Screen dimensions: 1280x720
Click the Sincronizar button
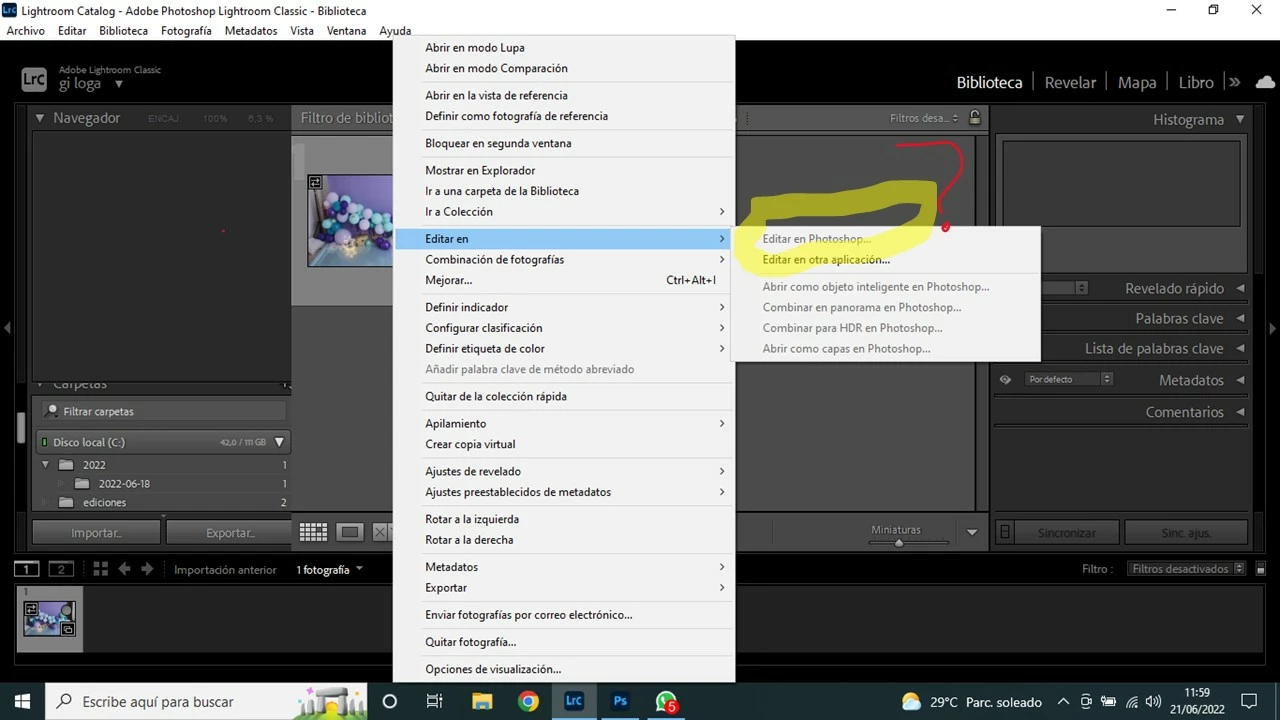[x=1067, y=533]
